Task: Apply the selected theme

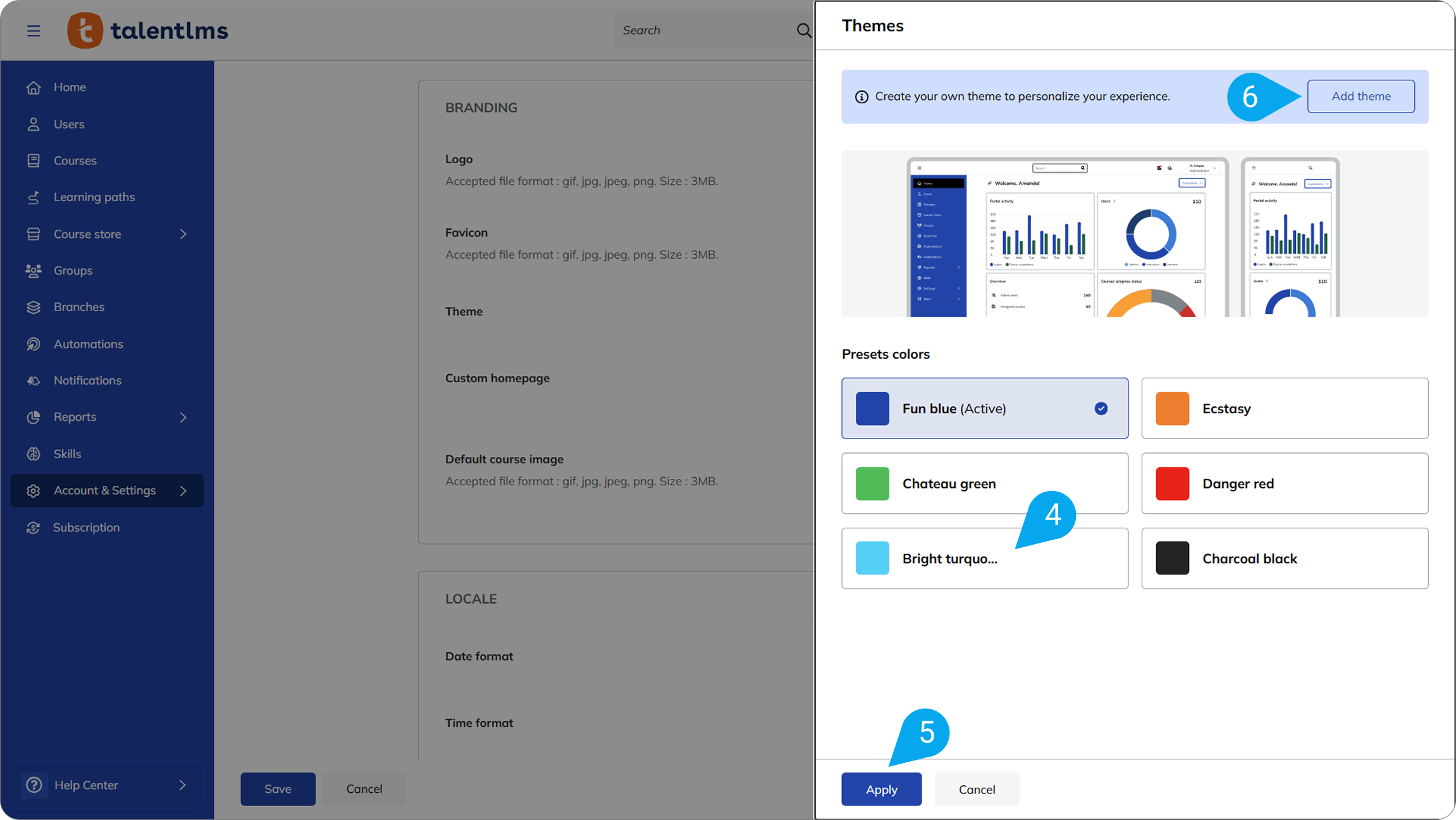Action: click(x=881, y=790)
